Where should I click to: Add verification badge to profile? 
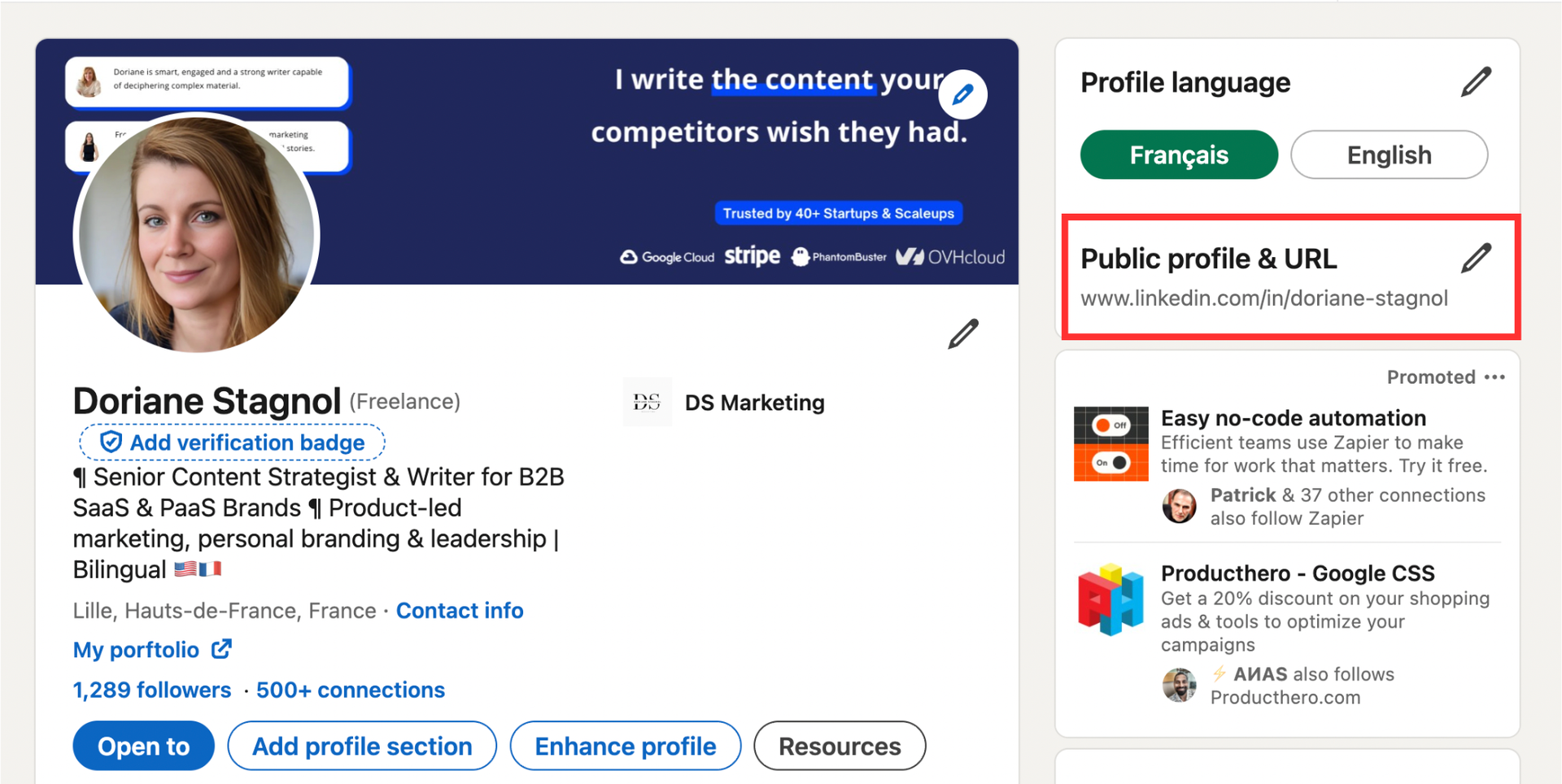pos(232,442)
